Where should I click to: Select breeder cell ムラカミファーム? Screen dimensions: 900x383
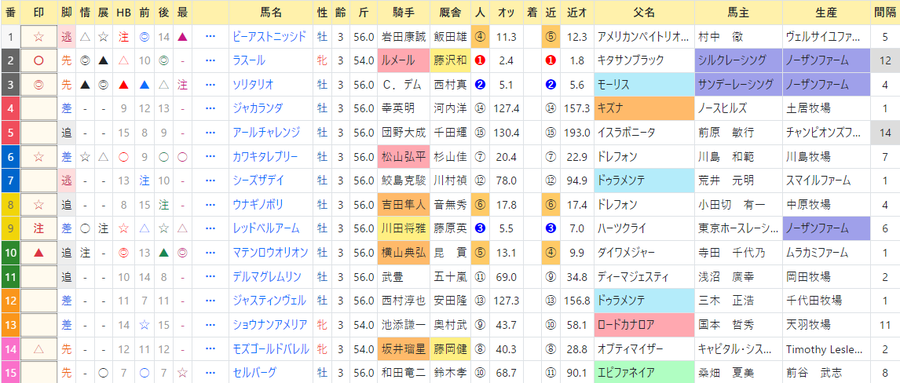pyautogui.click(x=827, y=252)
